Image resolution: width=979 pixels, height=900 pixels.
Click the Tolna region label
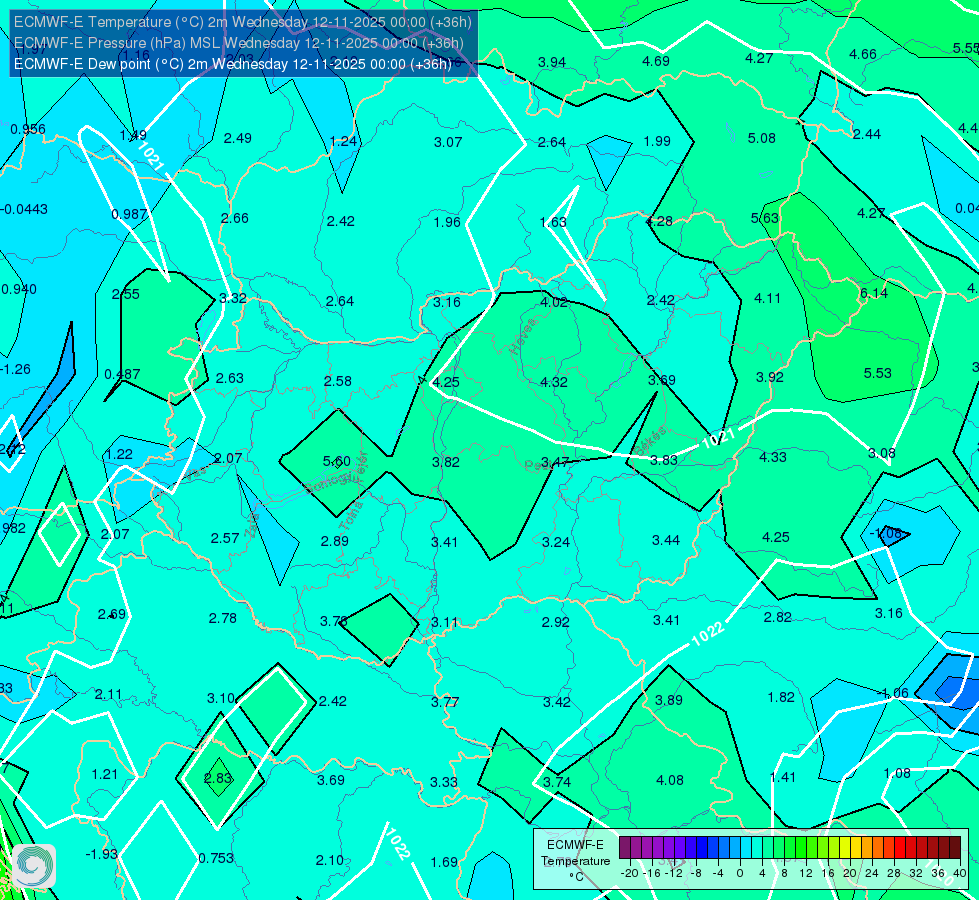click(351, 516)
